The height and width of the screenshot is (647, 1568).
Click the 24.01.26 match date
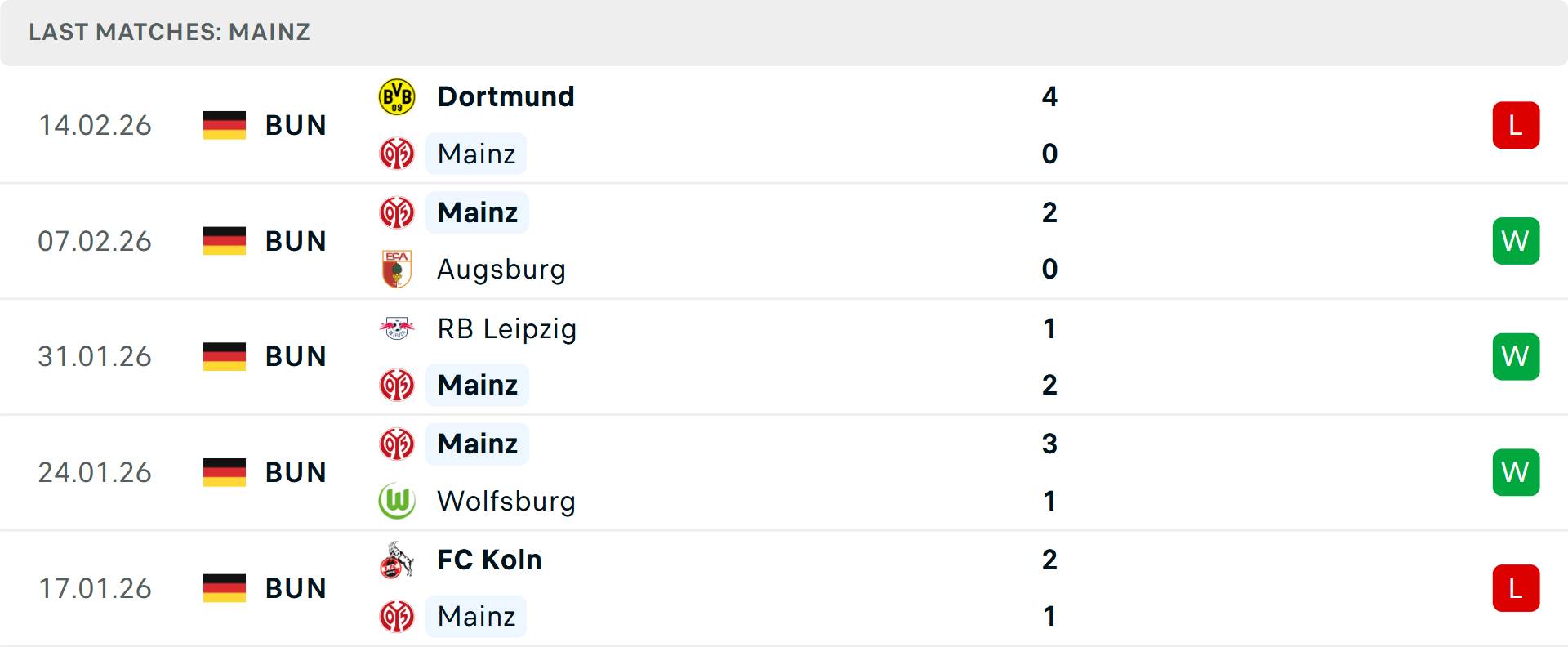(x=95, y=472)
